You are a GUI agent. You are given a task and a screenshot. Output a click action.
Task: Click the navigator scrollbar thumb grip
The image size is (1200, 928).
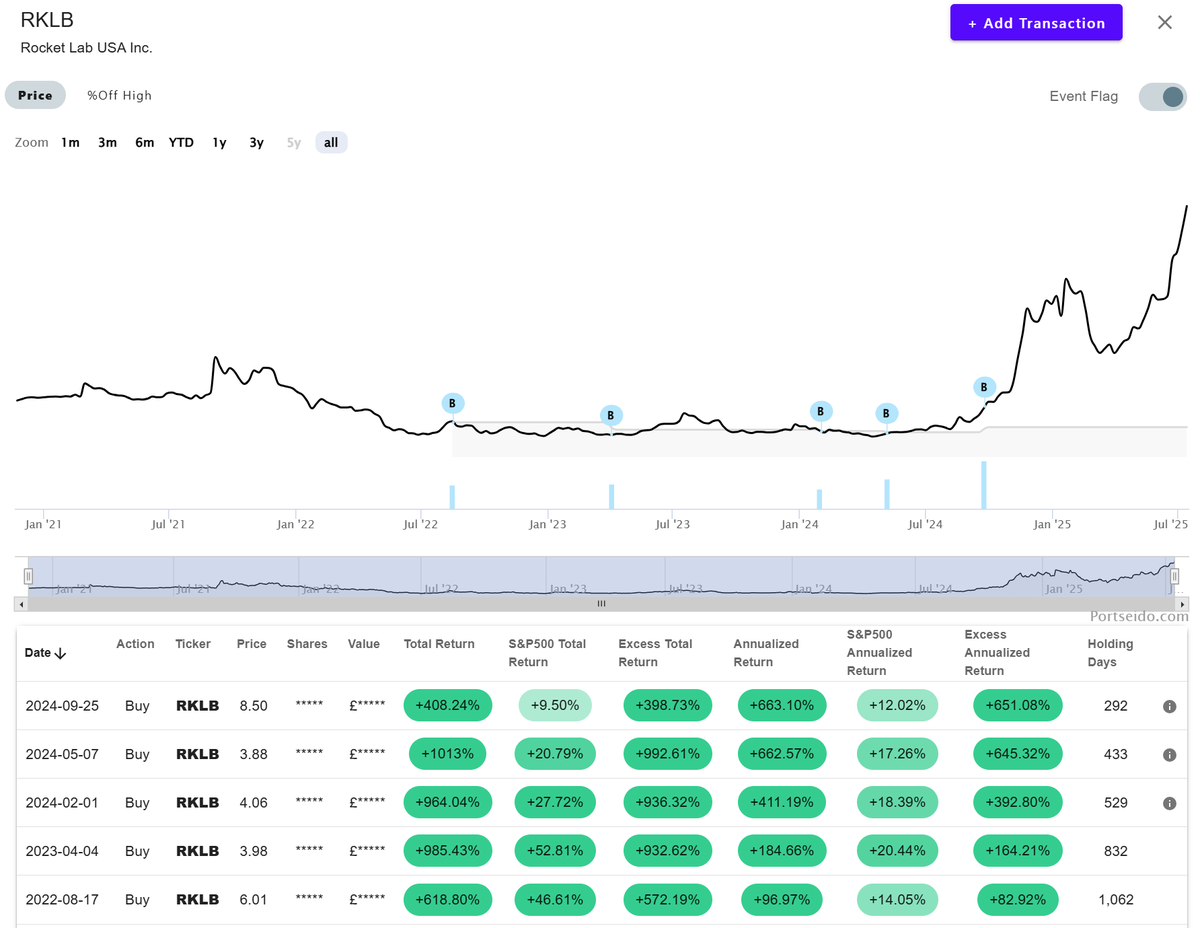(602, 604)
